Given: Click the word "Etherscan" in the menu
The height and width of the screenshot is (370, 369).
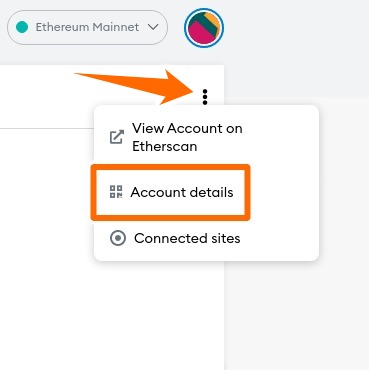Looking at the screenshot, I should pyautogui.click(x=164, y=146).
